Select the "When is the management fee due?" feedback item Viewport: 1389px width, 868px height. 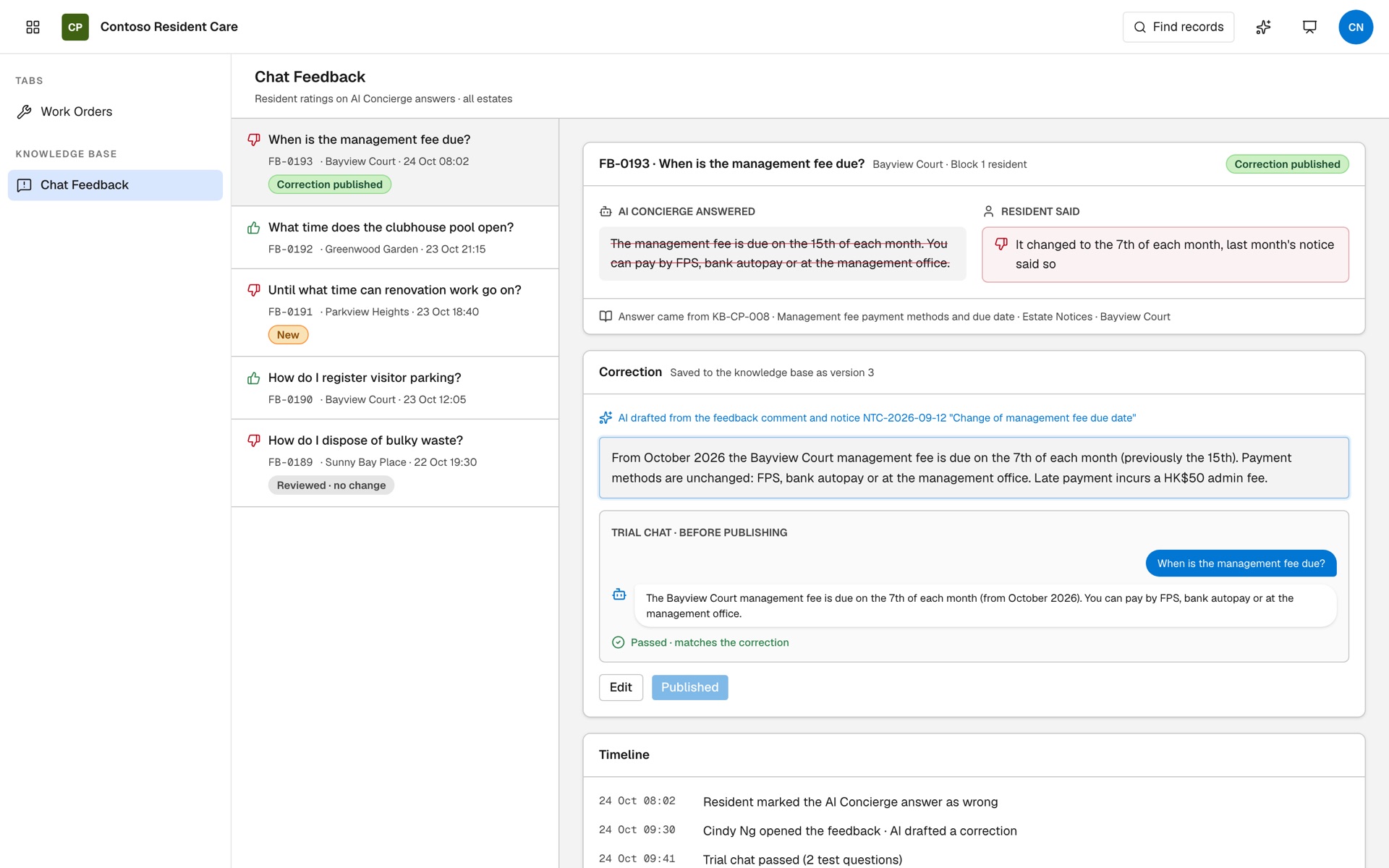(395, 163)
